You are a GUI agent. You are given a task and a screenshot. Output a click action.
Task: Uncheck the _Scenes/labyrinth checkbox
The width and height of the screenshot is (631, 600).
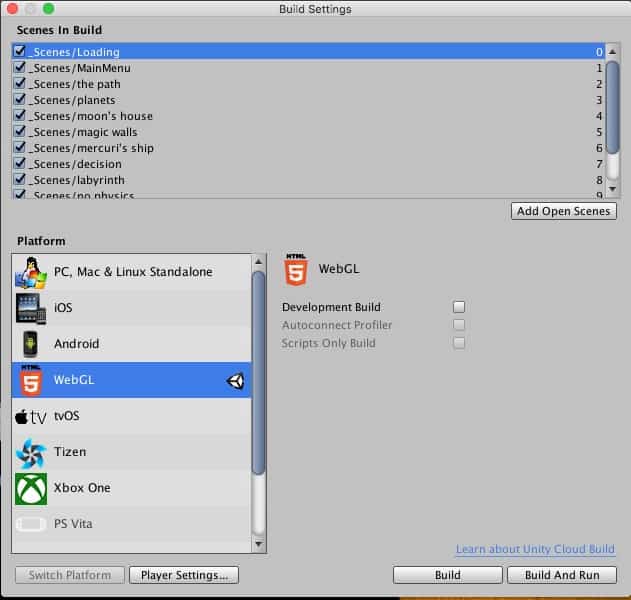19,179
